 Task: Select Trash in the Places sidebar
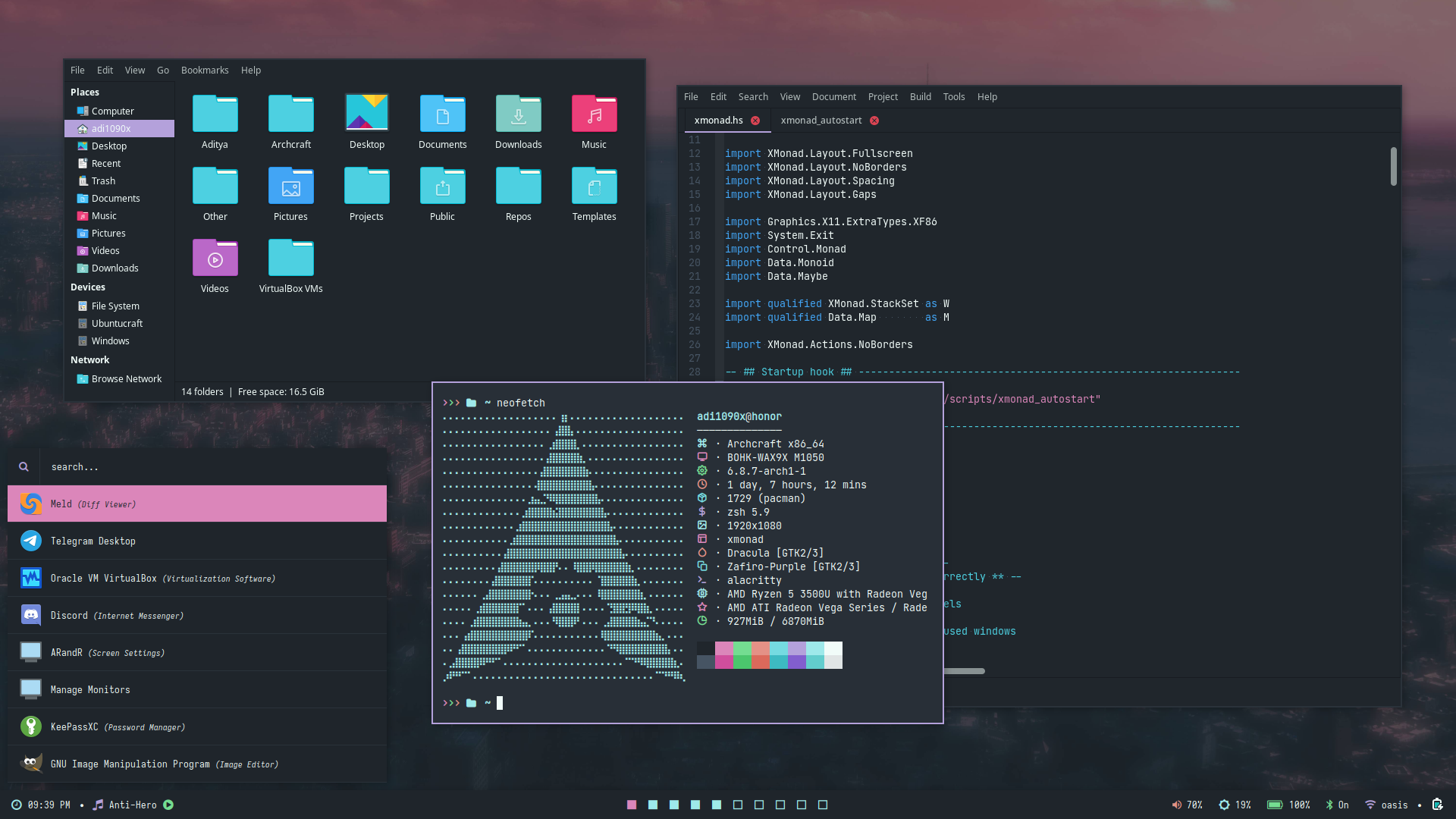pyautogui.click(x=103, y=180)
